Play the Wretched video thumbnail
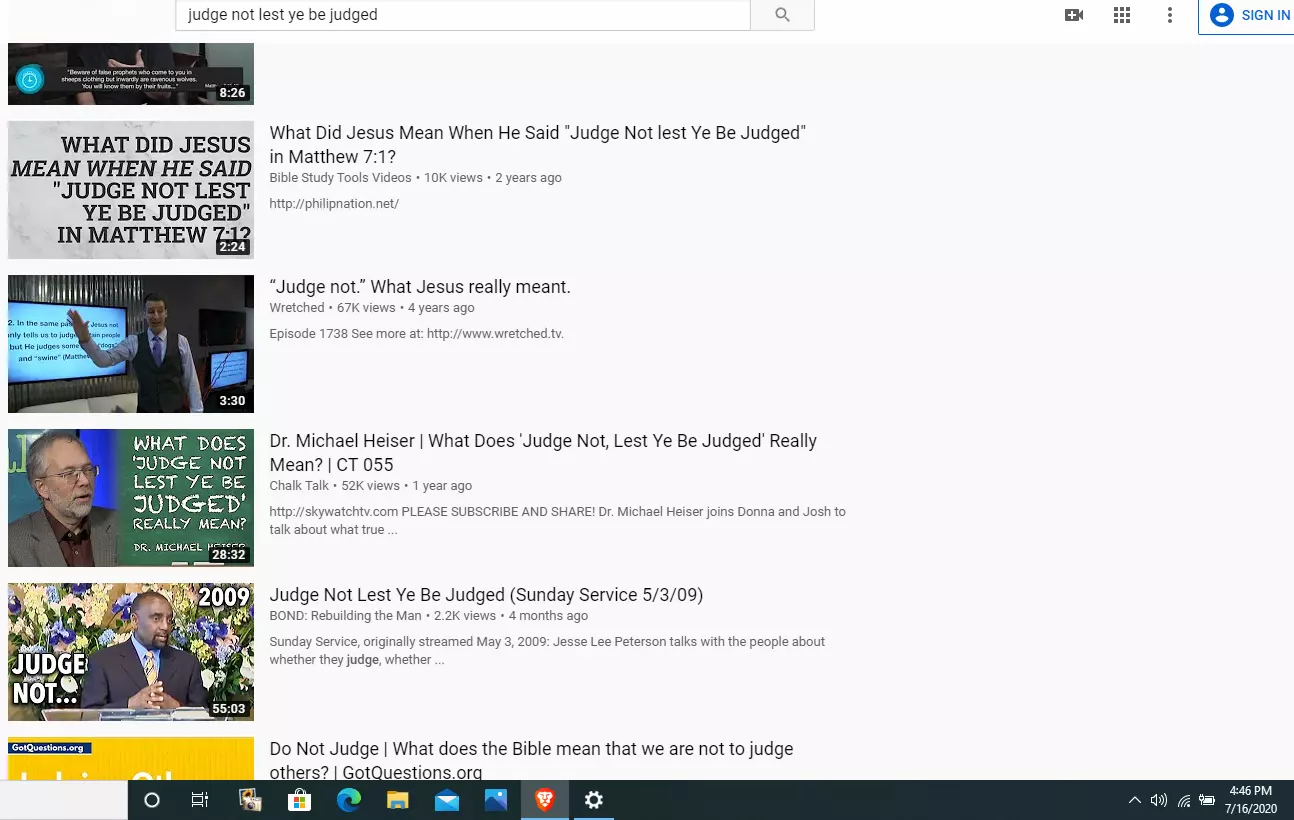 (x=131, y=344)
